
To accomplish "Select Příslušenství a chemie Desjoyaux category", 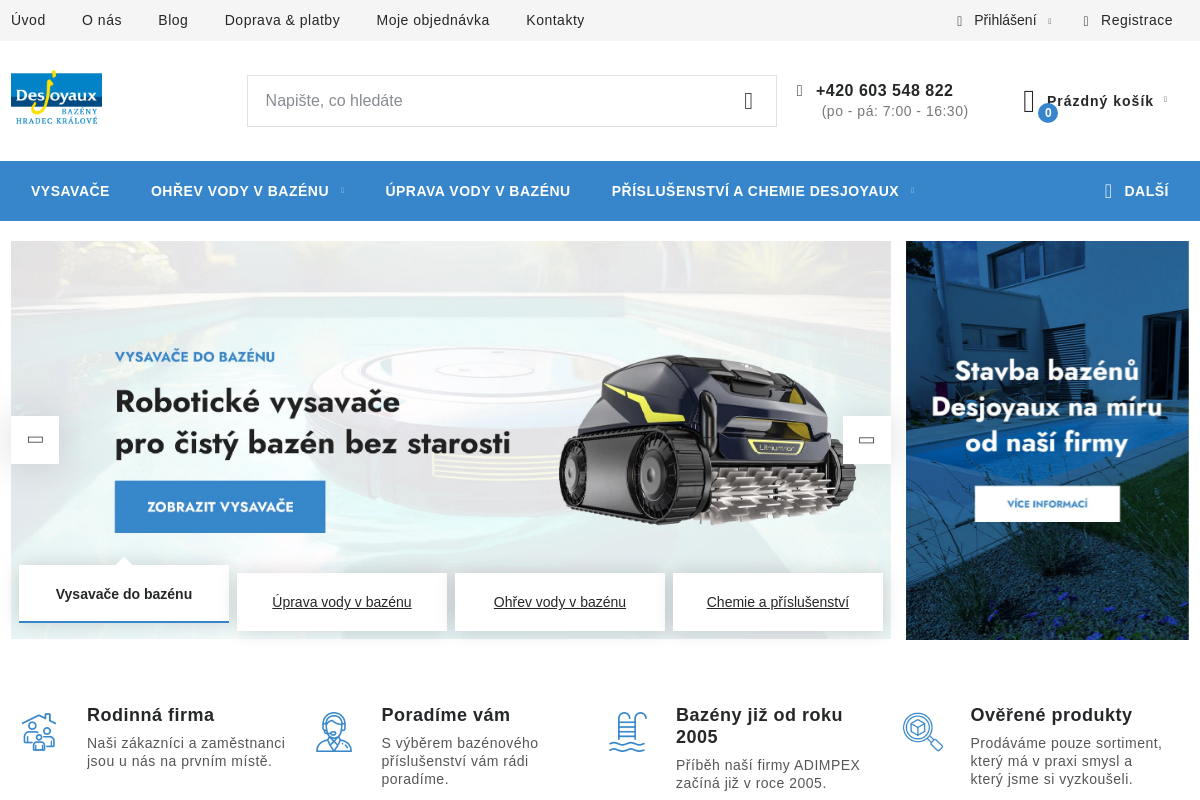I will pos(755,191).
